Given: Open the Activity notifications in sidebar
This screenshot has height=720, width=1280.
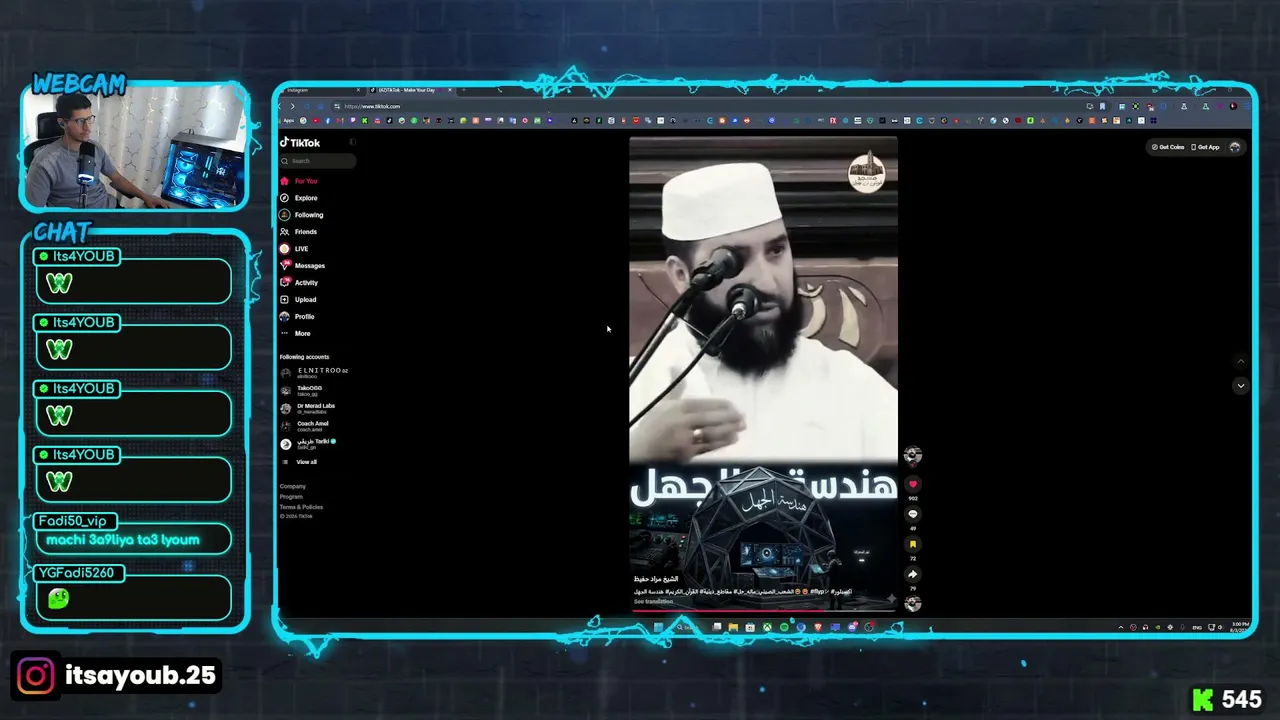Looking at the screenshot, I should (x=300, y=283).
